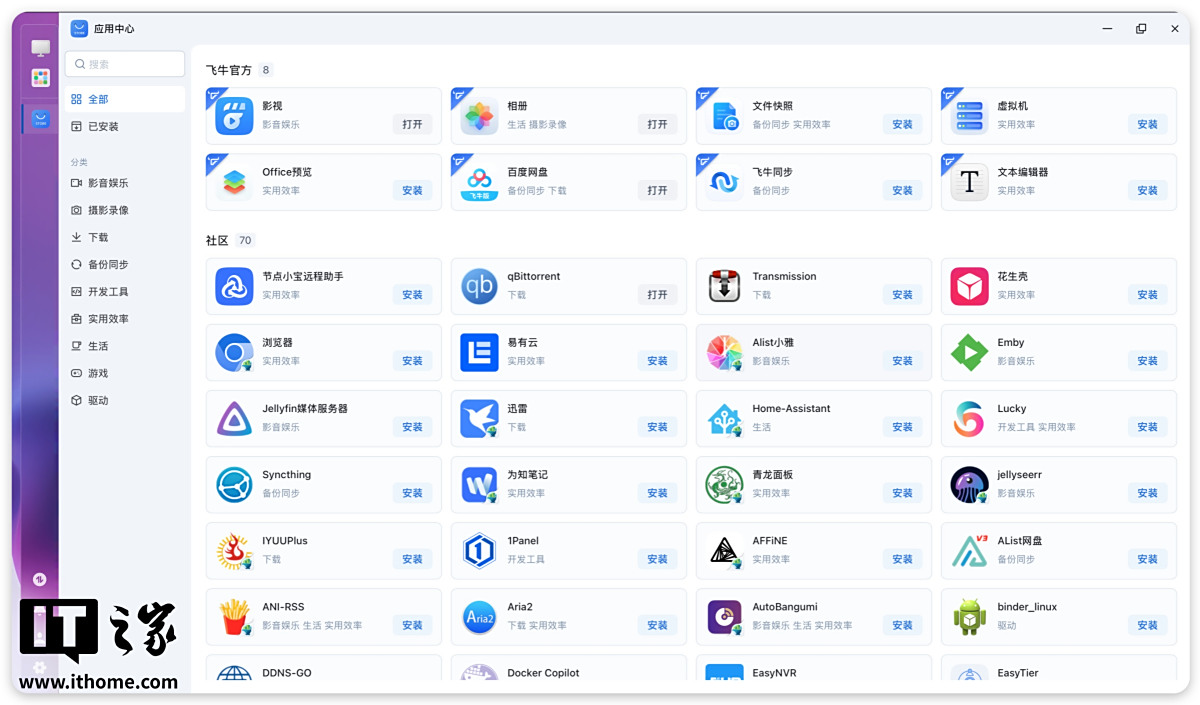The image size is (1200, 705).
Task: Open the 影视 app
Action: point(412,125)
